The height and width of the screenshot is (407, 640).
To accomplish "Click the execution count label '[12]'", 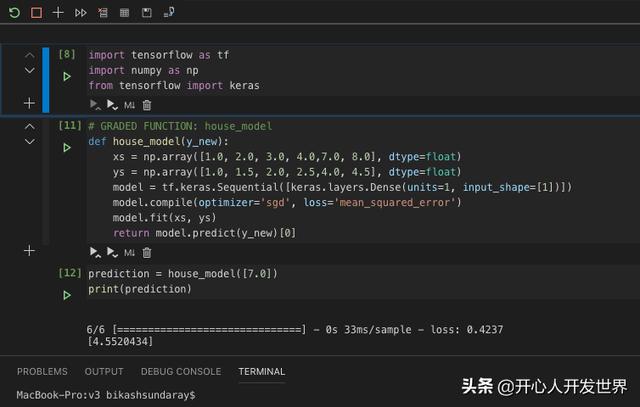I will (x=70, y=273).
